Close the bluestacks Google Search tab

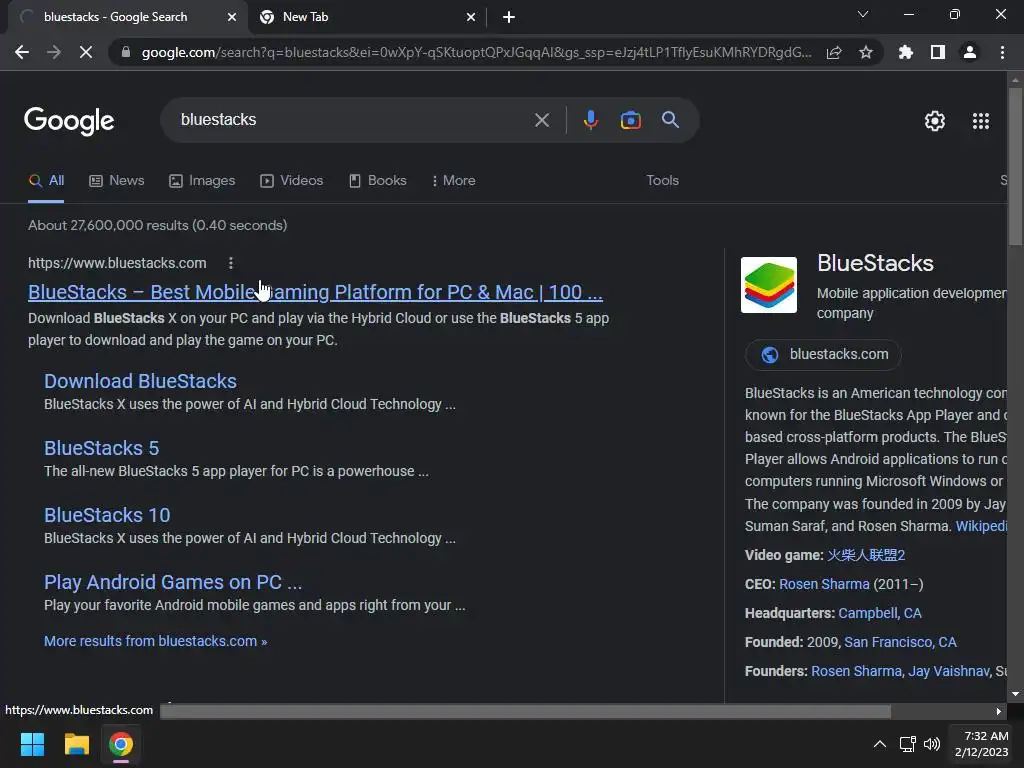coord(232,17)
